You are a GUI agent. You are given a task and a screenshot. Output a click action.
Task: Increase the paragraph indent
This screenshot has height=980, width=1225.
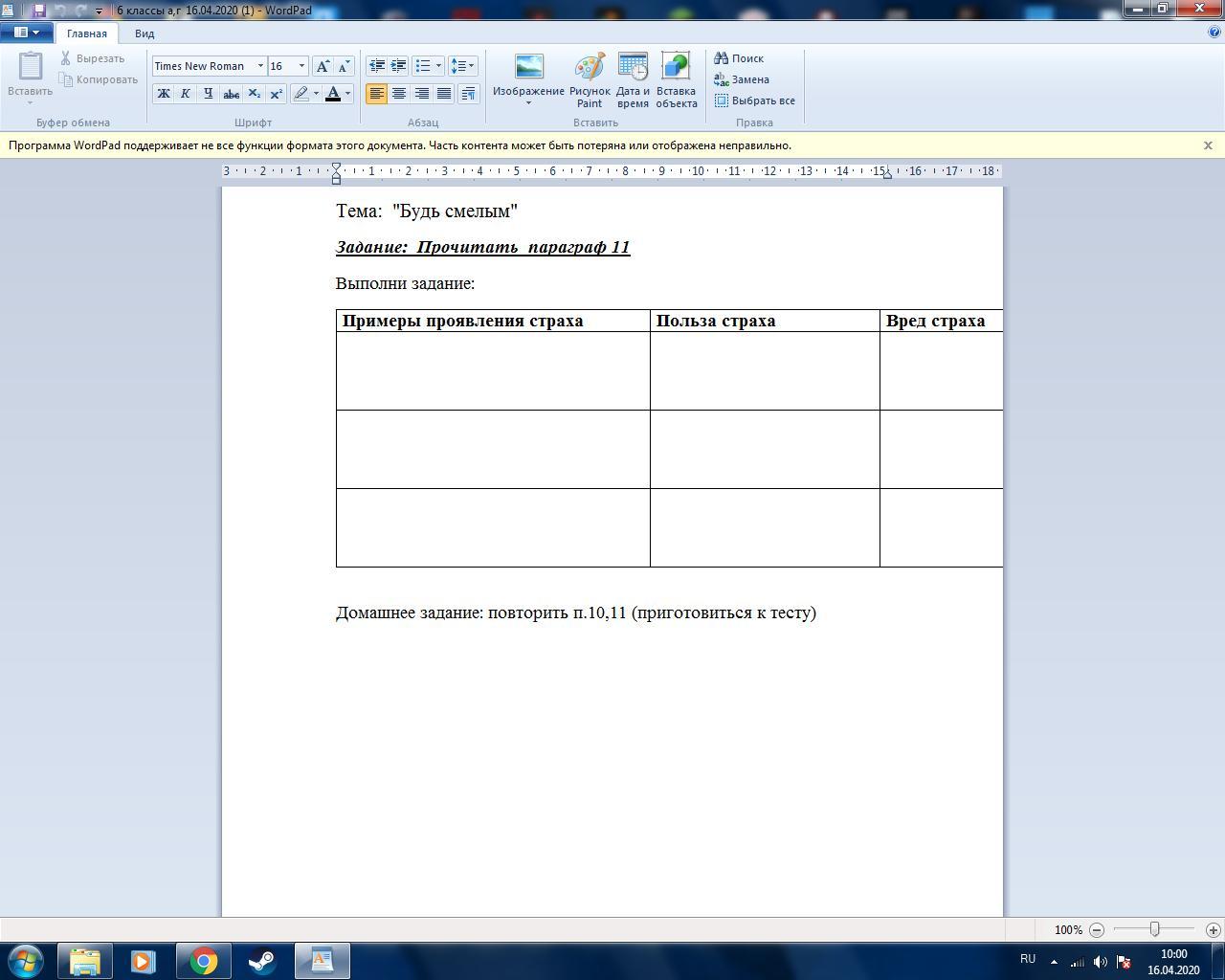tap(398, 66)
